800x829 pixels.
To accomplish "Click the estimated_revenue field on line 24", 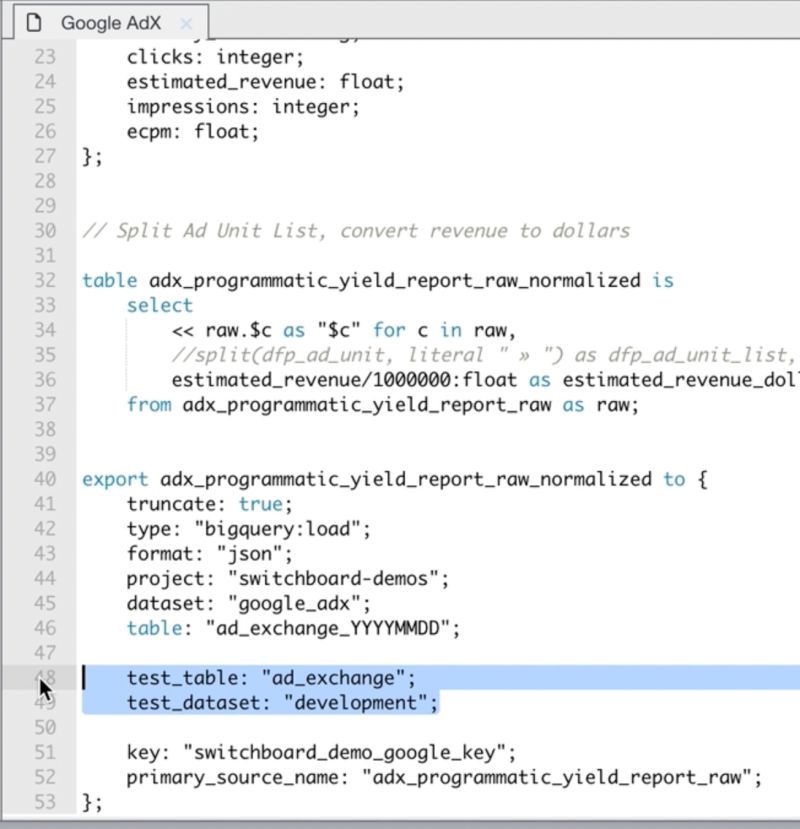I will 215,81.
